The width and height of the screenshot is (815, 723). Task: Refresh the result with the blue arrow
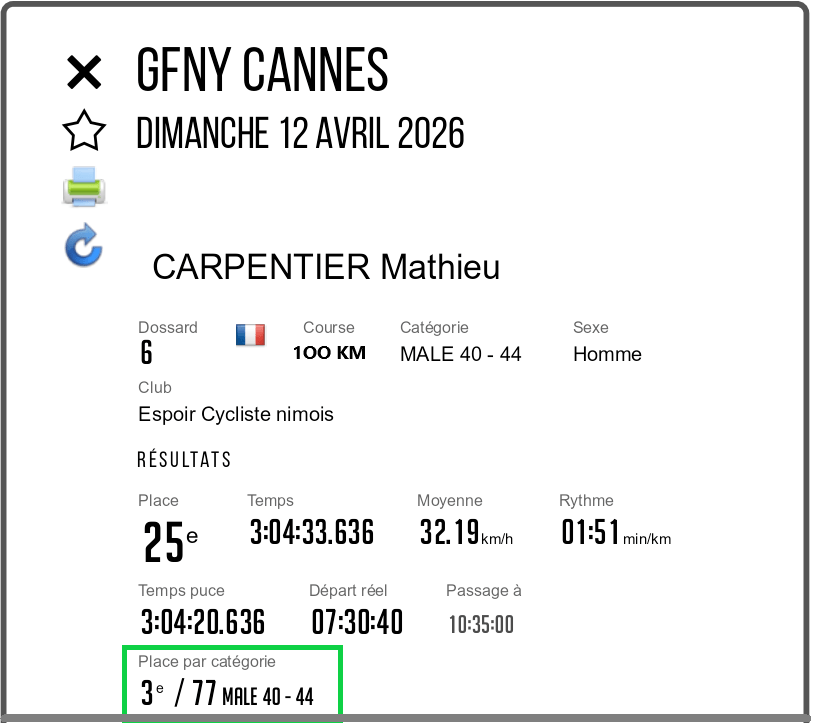(84, 246)
